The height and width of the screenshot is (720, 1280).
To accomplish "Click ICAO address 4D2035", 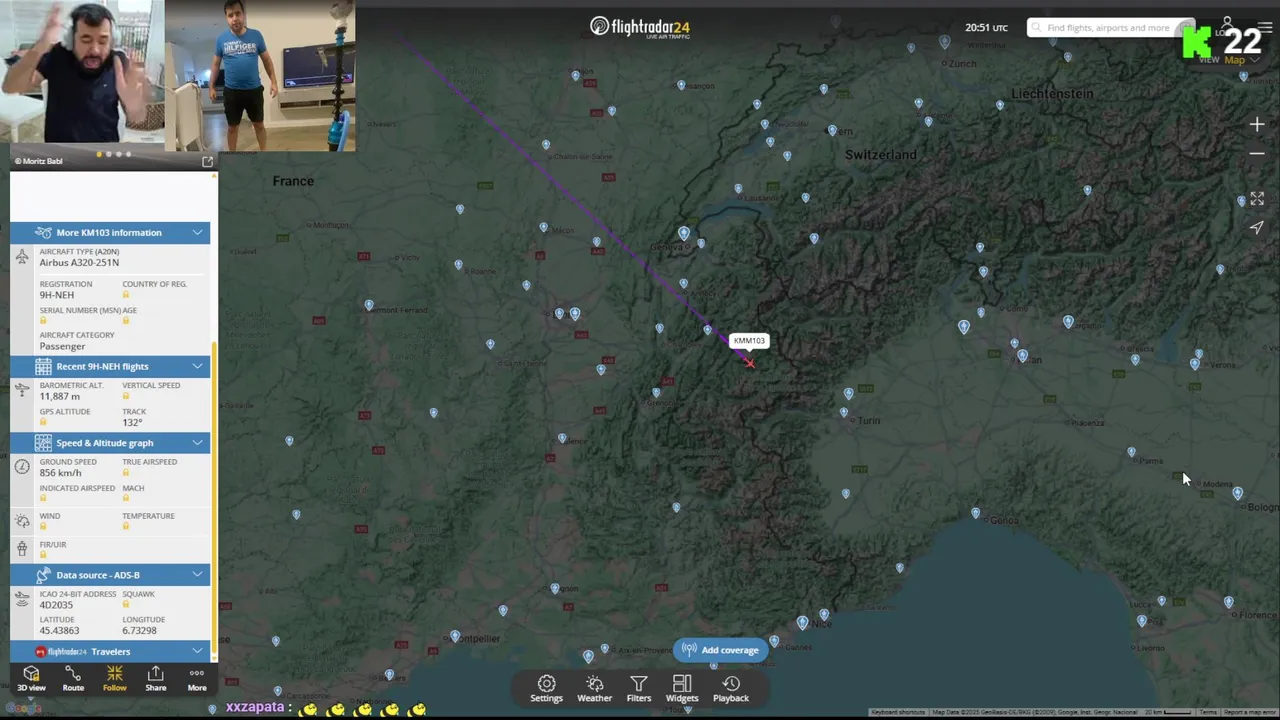I will tap(56, 606).
